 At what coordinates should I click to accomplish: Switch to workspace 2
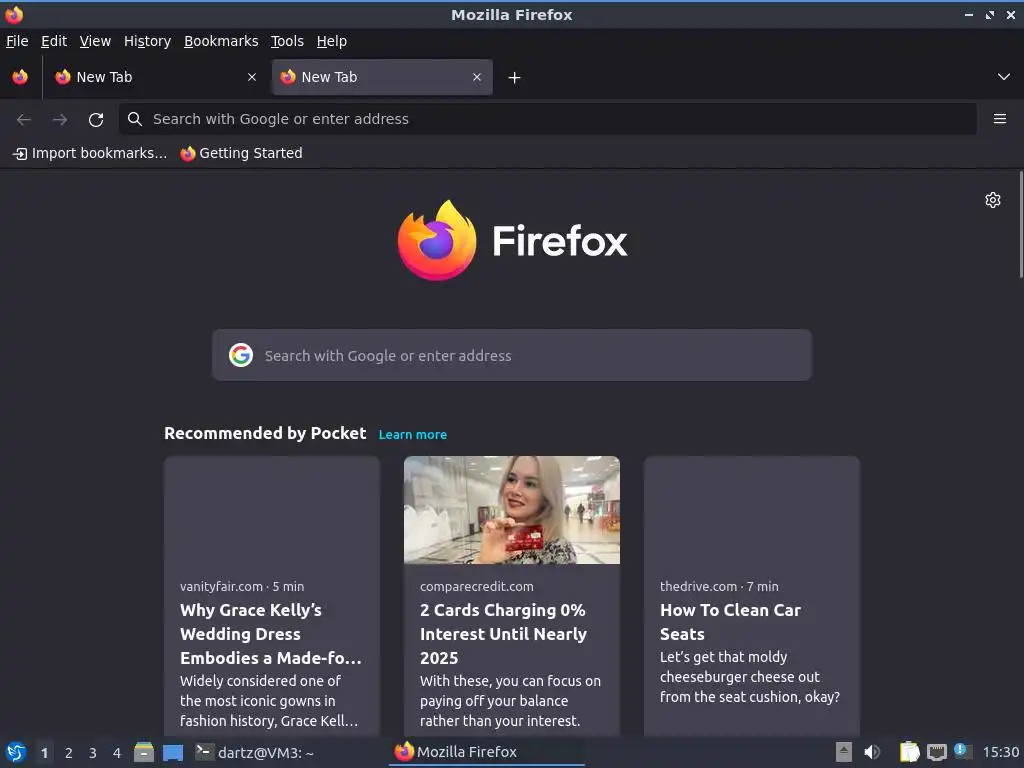tap(69, 753)
